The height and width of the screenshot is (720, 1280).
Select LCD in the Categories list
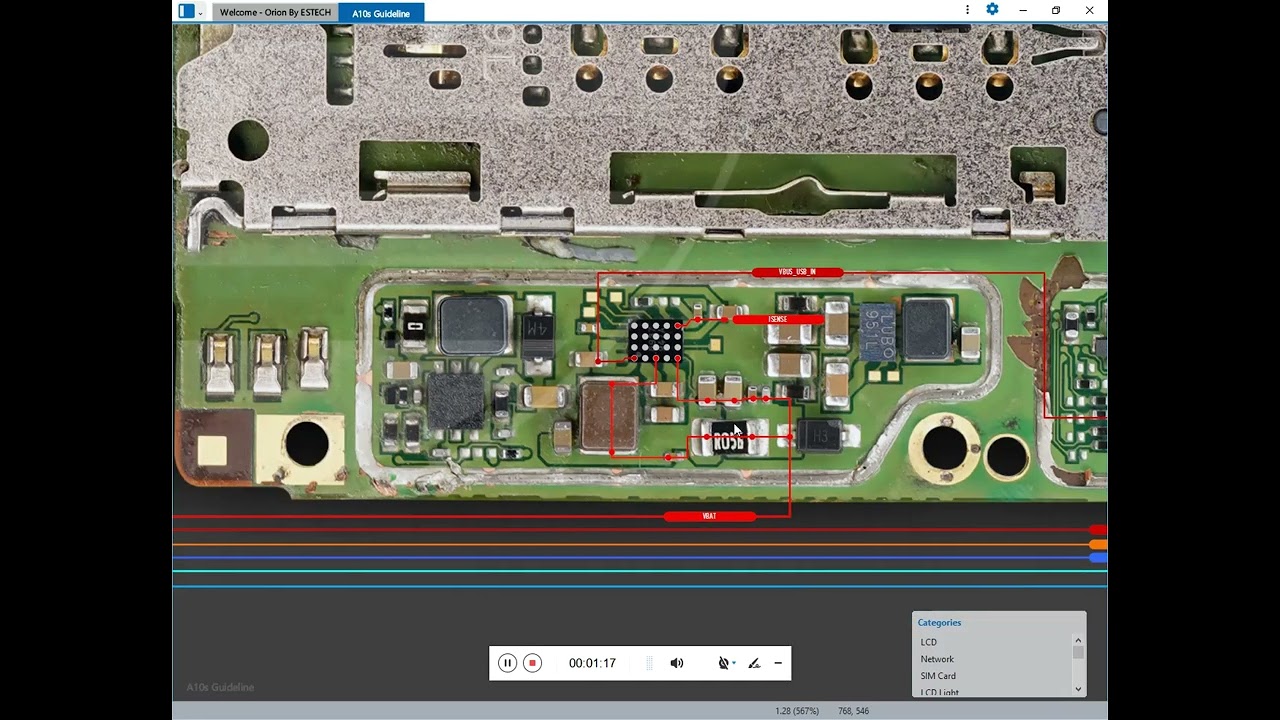click(x=929, y=642)
